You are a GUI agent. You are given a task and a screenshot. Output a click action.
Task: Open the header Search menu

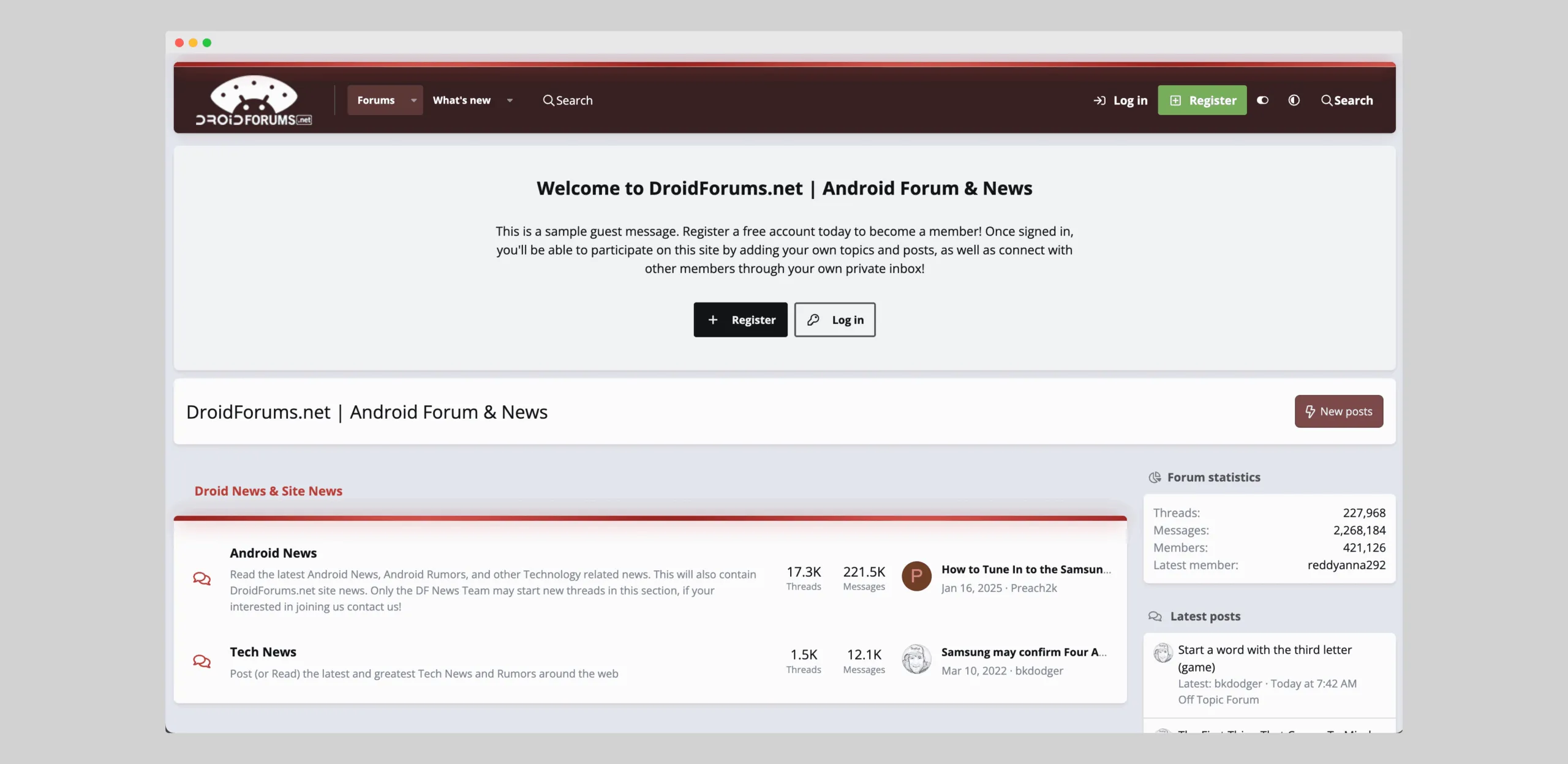tap(567, 100)
